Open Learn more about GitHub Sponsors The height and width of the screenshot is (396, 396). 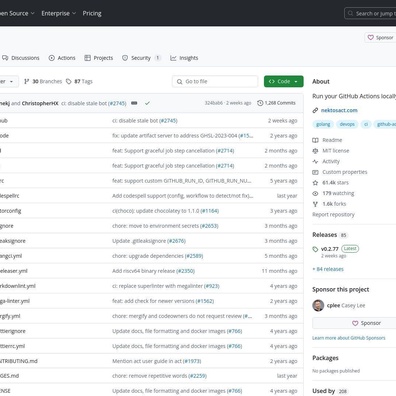(x=349, y=338)
